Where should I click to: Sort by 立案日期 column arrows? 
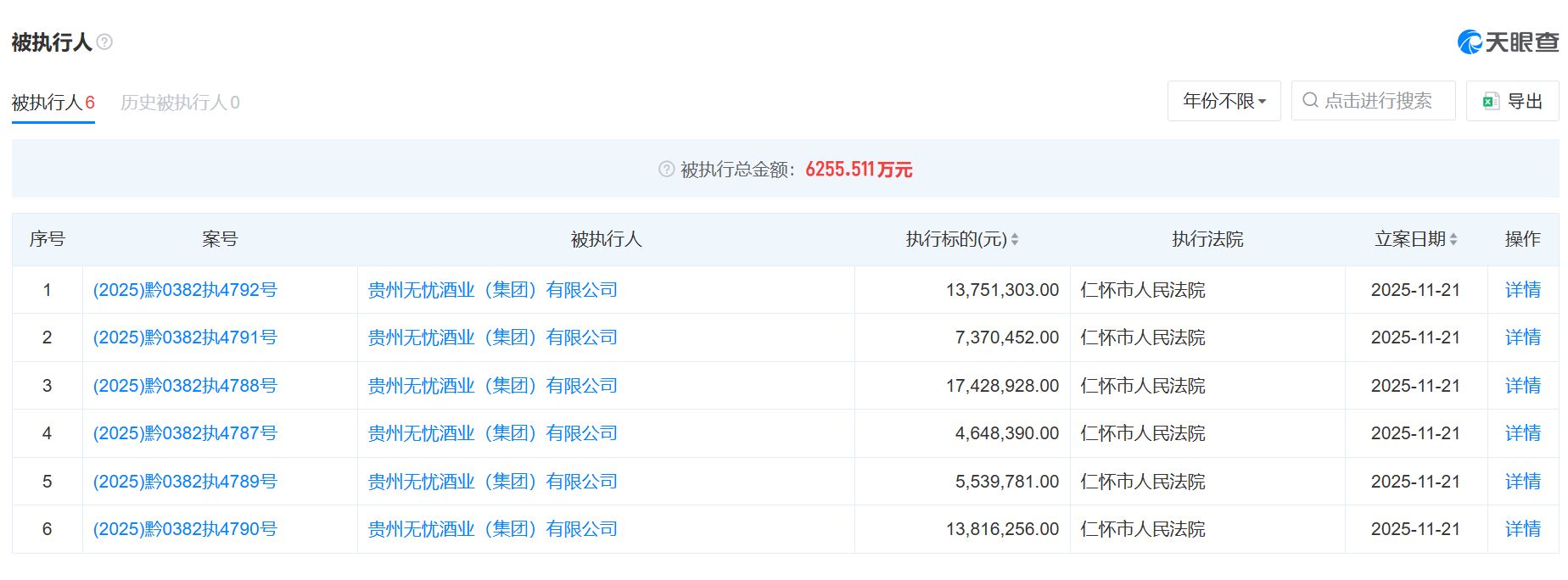coord(1453,240)
